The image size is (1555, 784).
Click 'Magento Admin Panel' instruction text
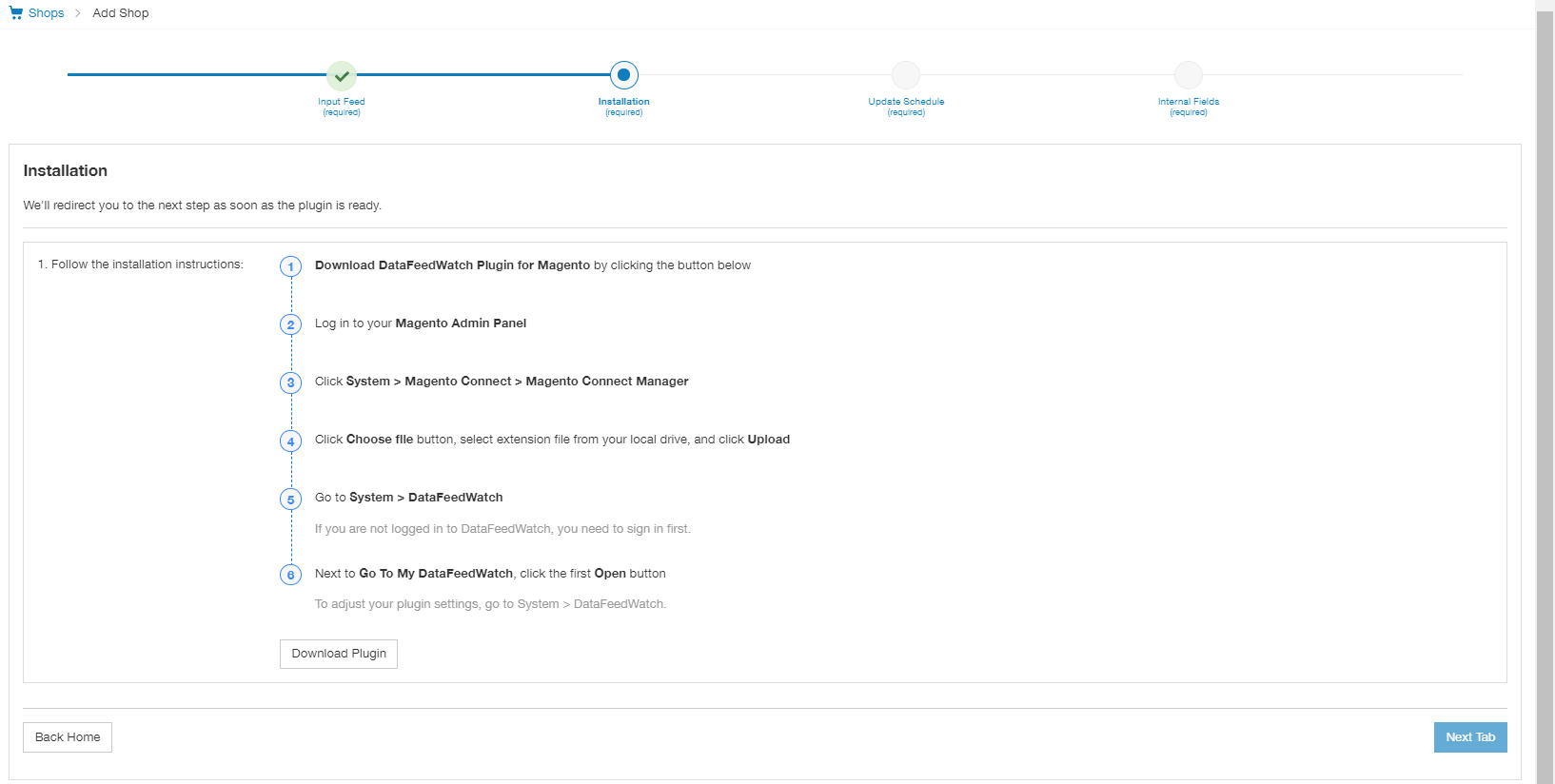(461, 323)
